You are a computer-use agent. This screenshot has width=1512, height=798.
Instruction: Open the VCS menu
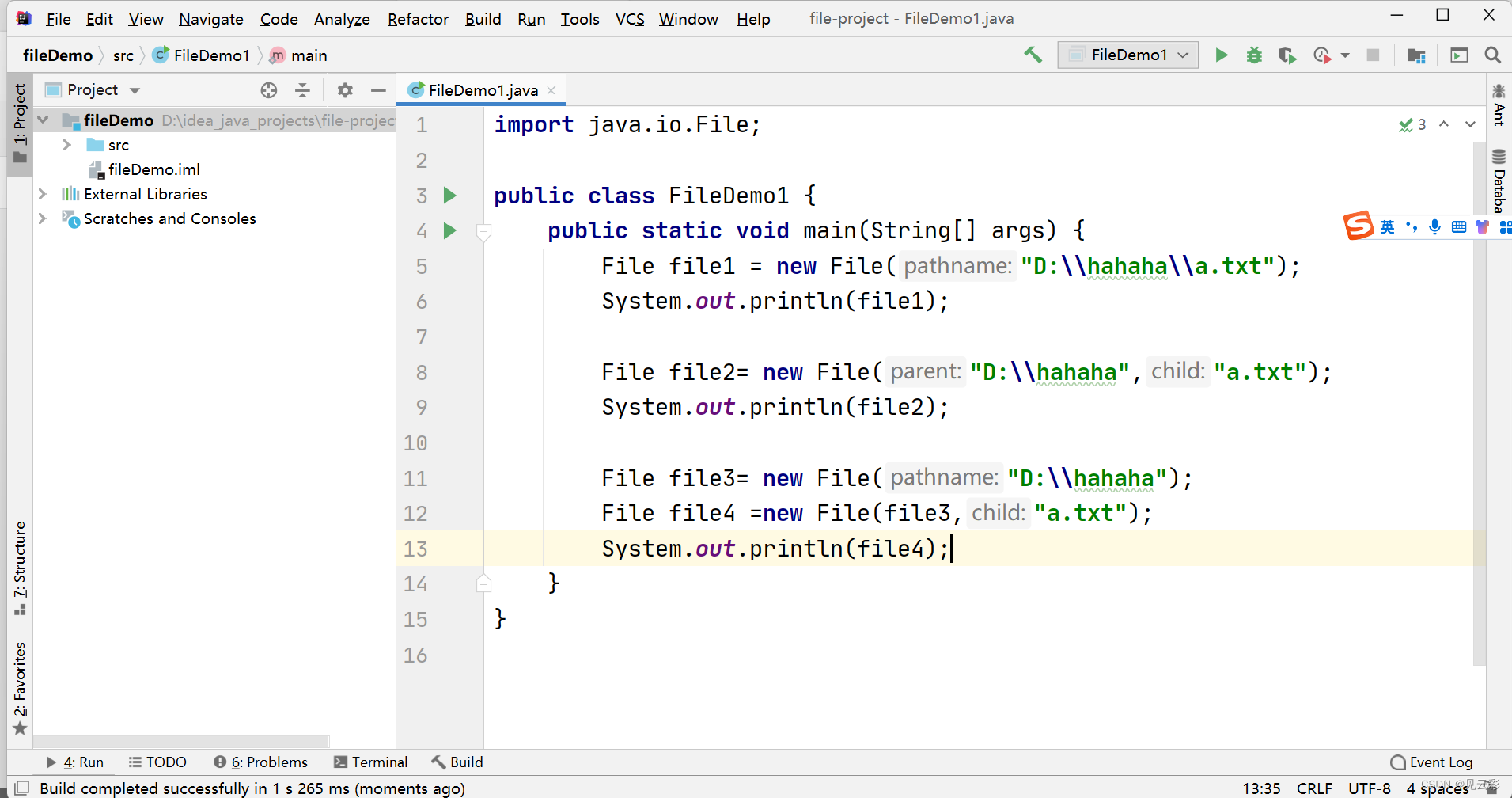coord(630,19)
